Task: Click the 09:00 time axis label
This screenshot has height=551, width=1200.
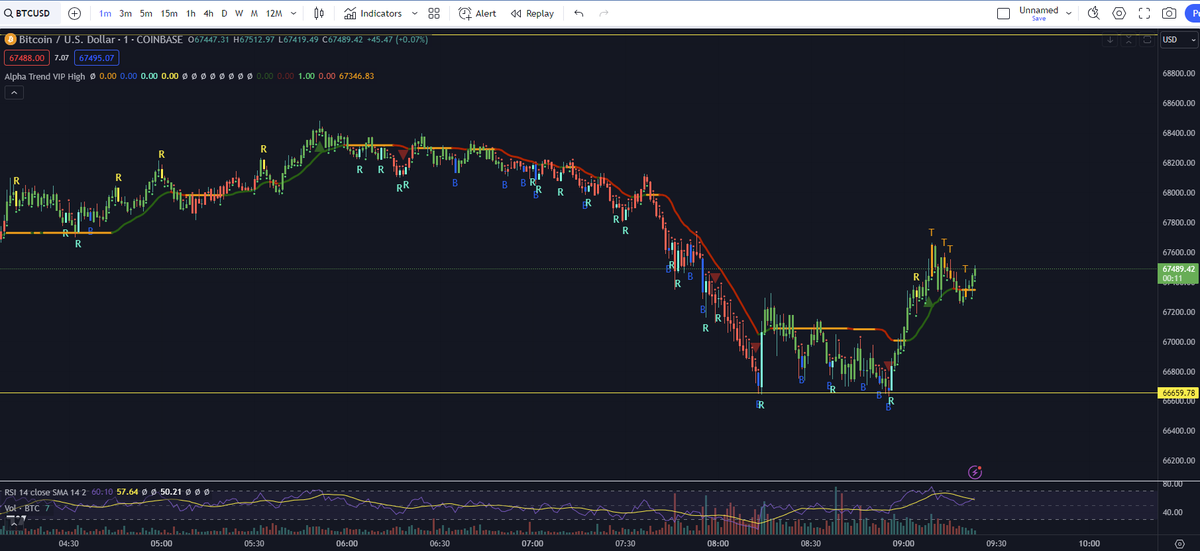Action: pyautogui.click(x=903, y=544)
